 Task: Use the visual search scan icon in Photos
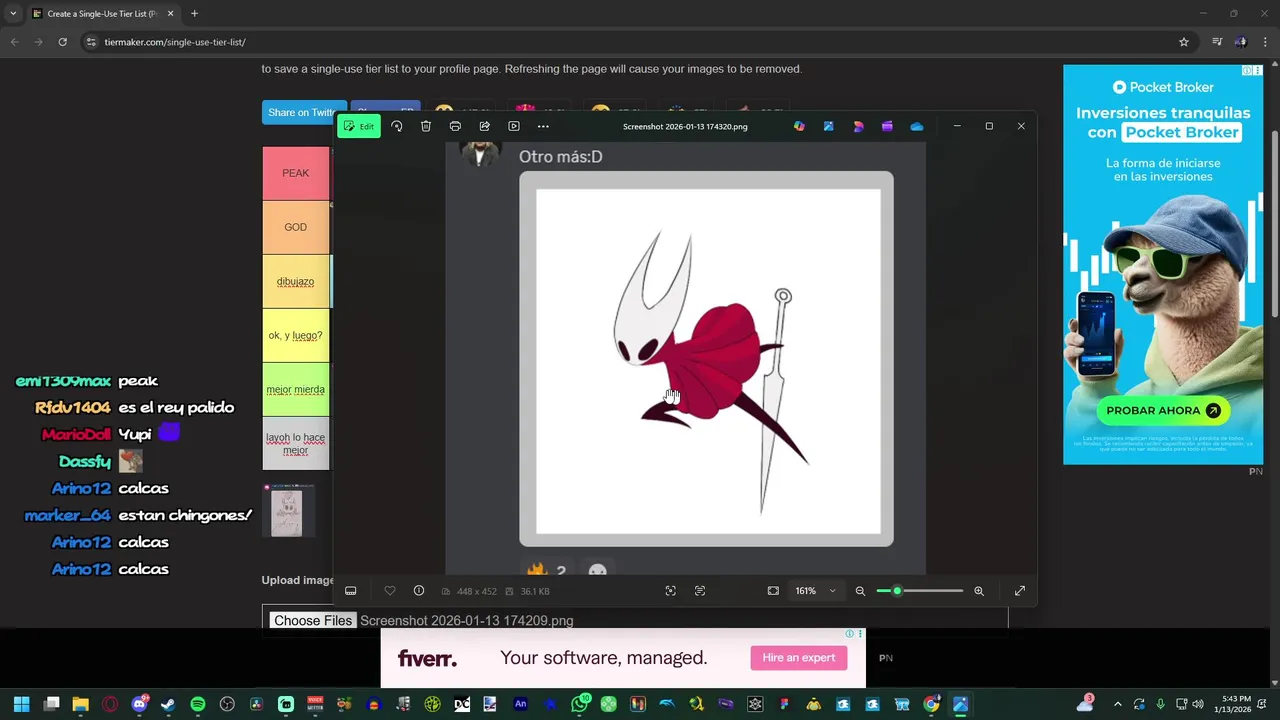[671, 591]
